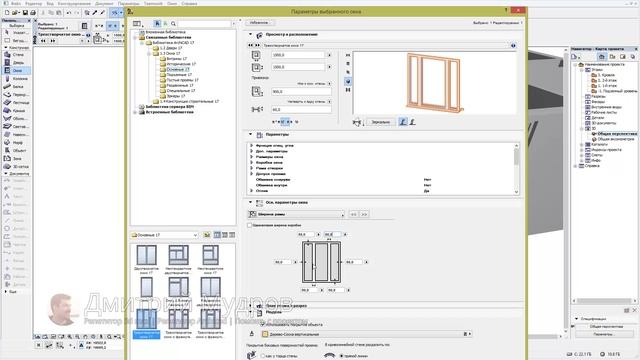Select the Slab (Перекрытие) tool
Image resolution: width=640 pixels, height=360 pixels.
[16, 94]
